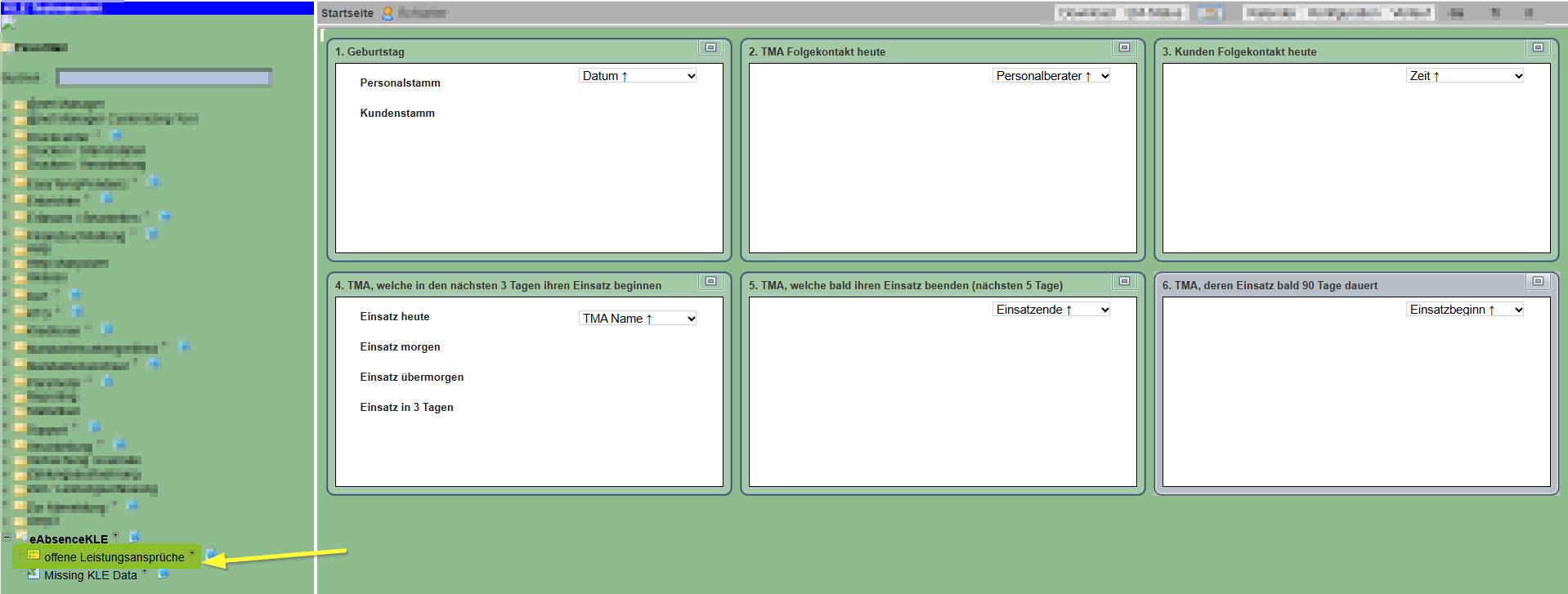Maximize panel 5 TMA Einsatz beenden
Image resolution: width=1568 pixels, height=594 pixels.
1124,282
